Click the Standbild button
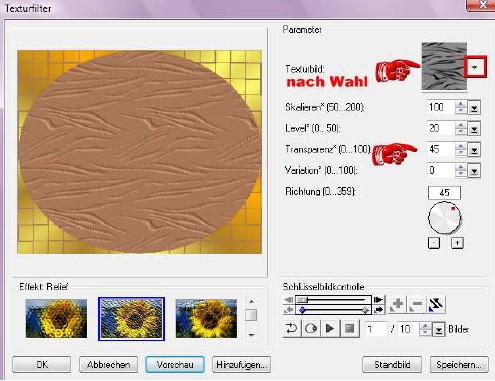 [x=392, y=364]
